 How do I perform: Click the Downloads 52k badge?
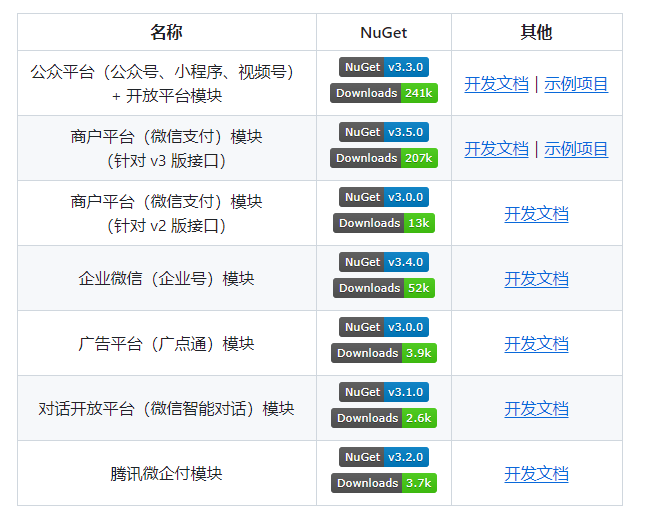(384, 288)
